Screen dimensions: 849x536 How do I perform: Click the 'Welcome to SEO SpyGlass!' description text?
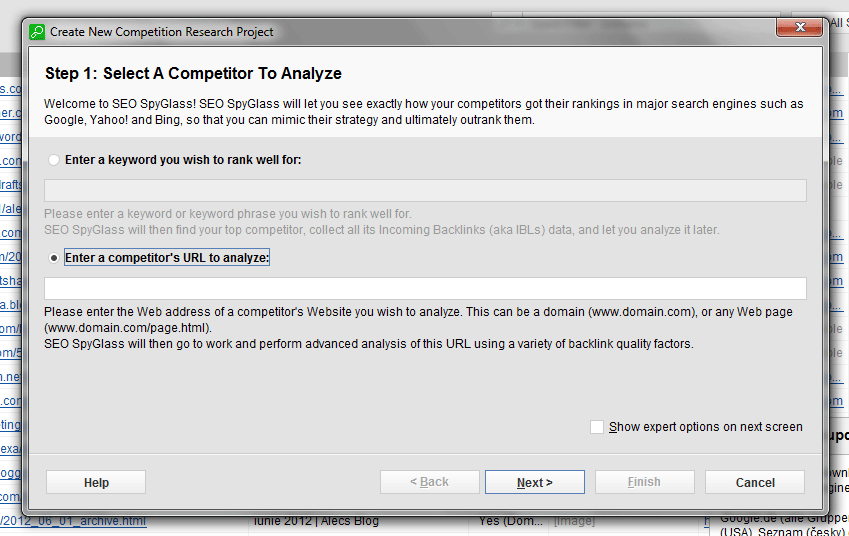424,112
